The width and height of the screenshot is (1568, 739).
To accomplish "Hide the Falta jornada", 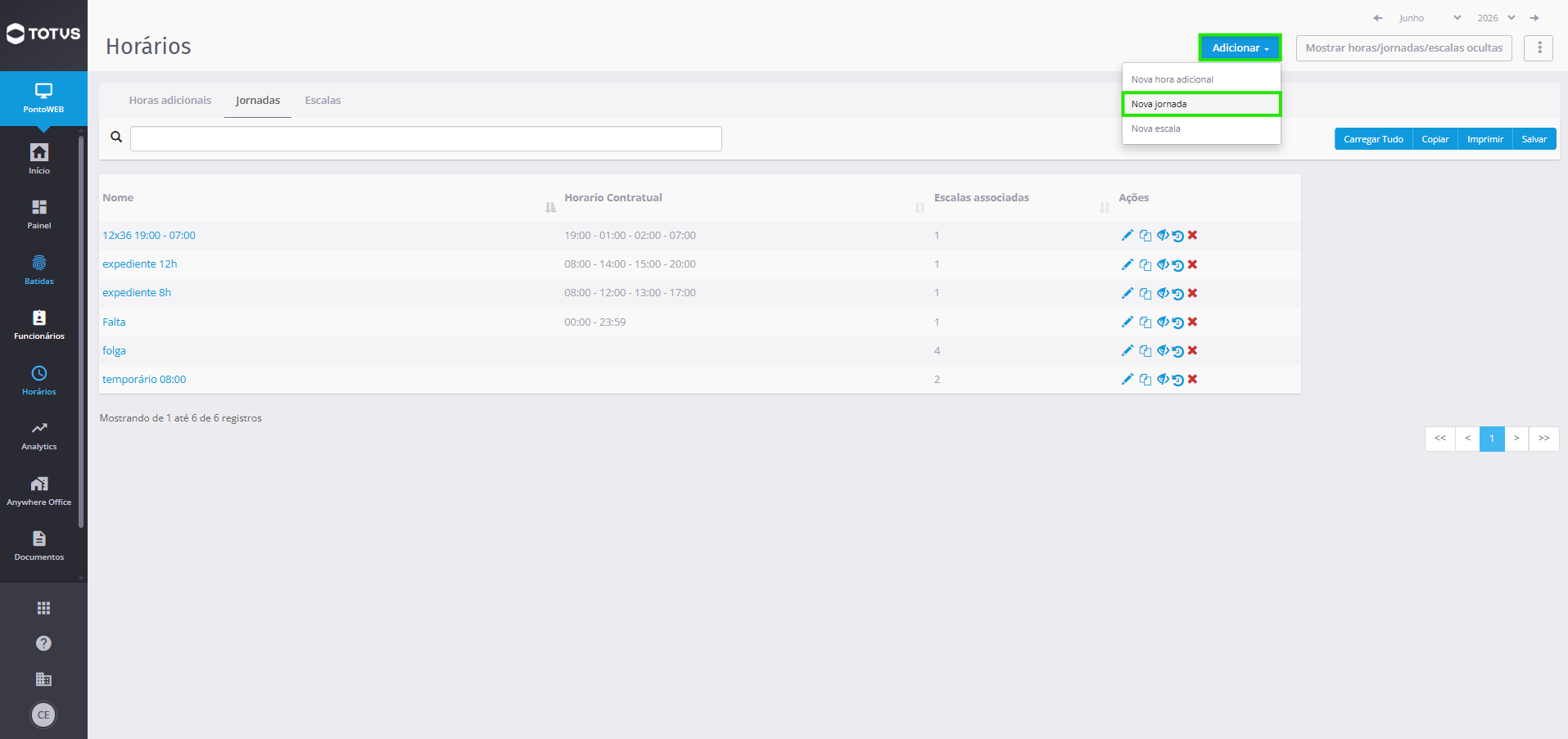I will [1163, 322].
